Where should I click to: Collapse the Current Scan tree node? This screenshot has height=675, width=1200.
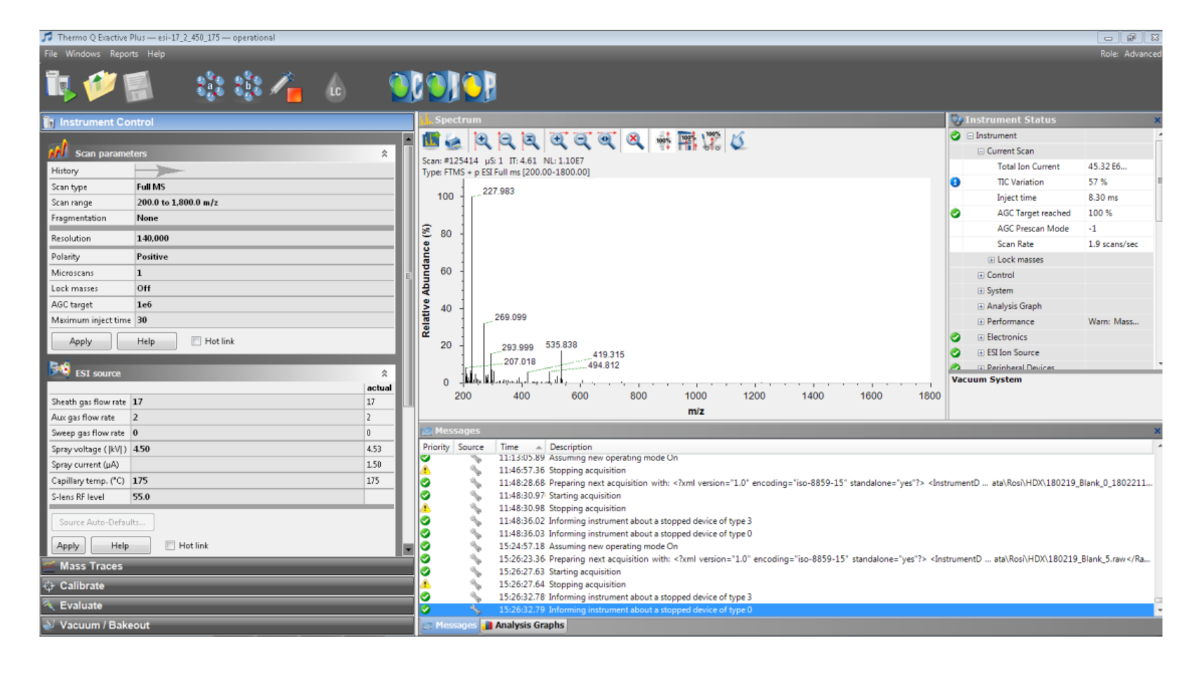[981, 151]
